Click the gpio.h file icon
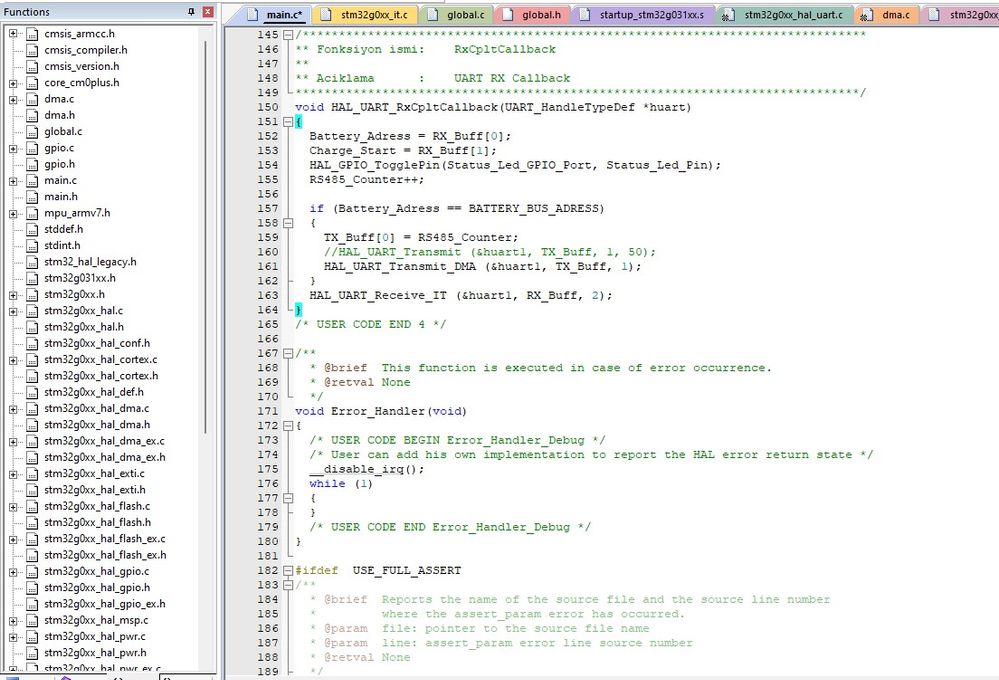This screenshot has width=999, height=680. [x=32, y=164]
